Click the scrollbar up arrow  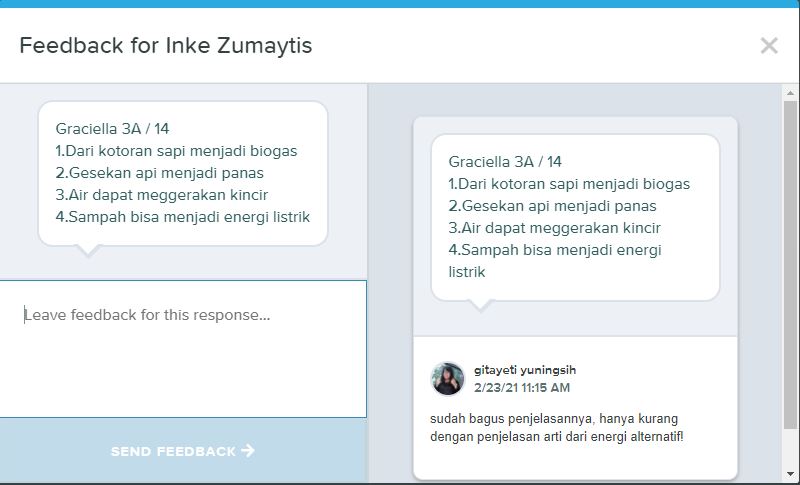pyautogui.click(x=790, y=93)
